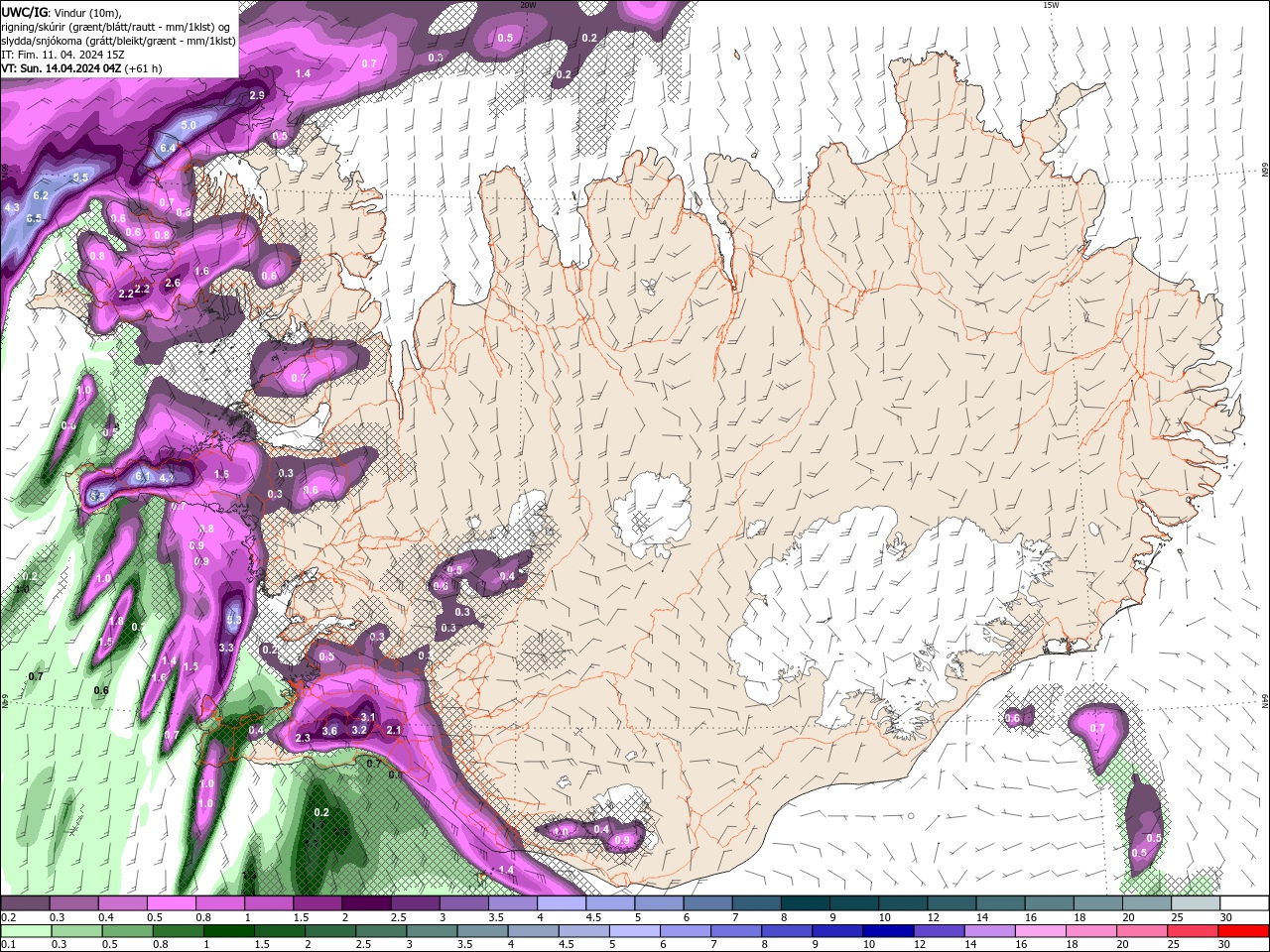Click the '2.9' precipitation value on the map
Screen dimensions: 1270x952
pos(257,95)
